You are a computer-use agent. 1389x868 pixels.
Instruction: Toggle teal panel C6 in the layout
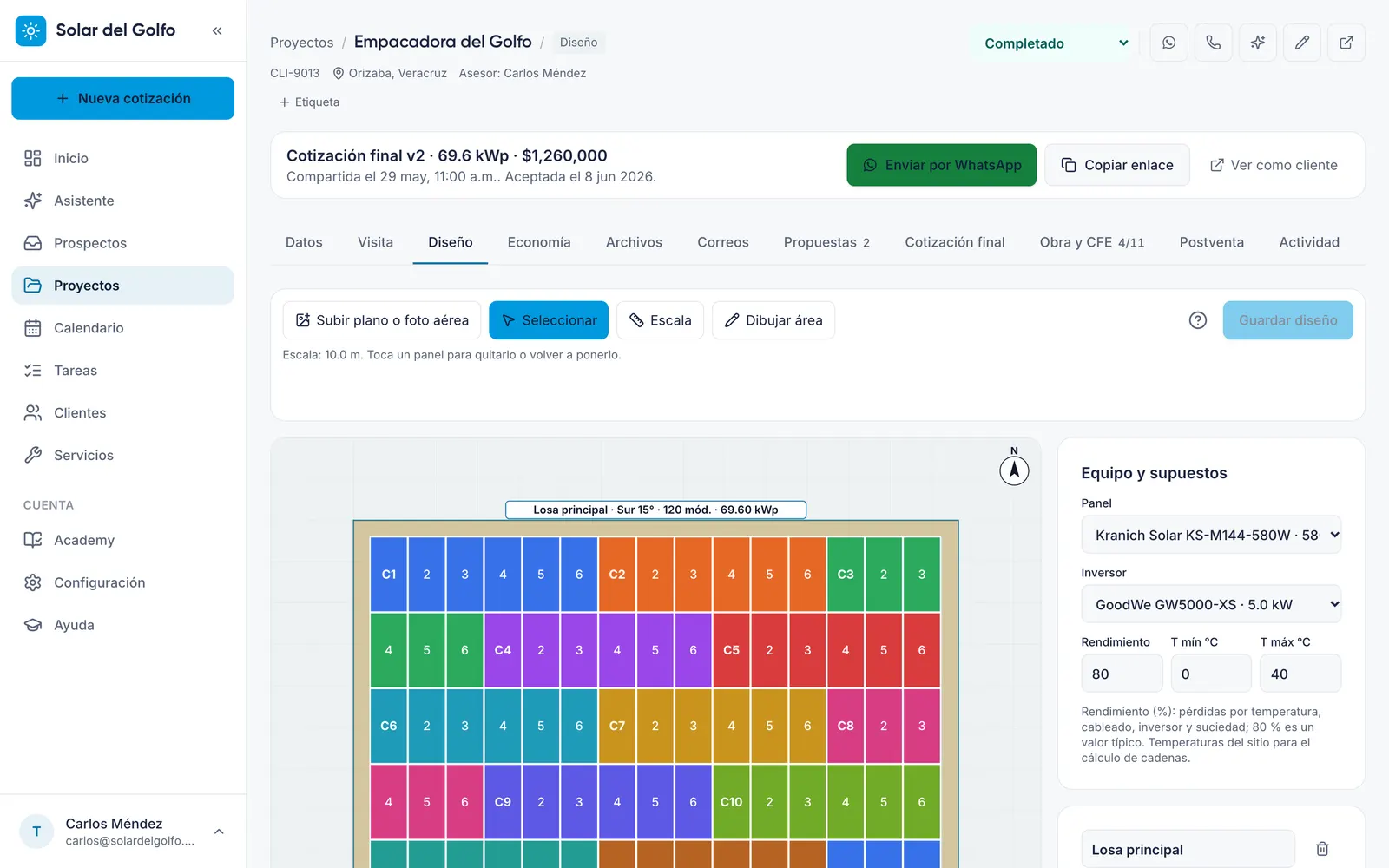coord(389,726)
